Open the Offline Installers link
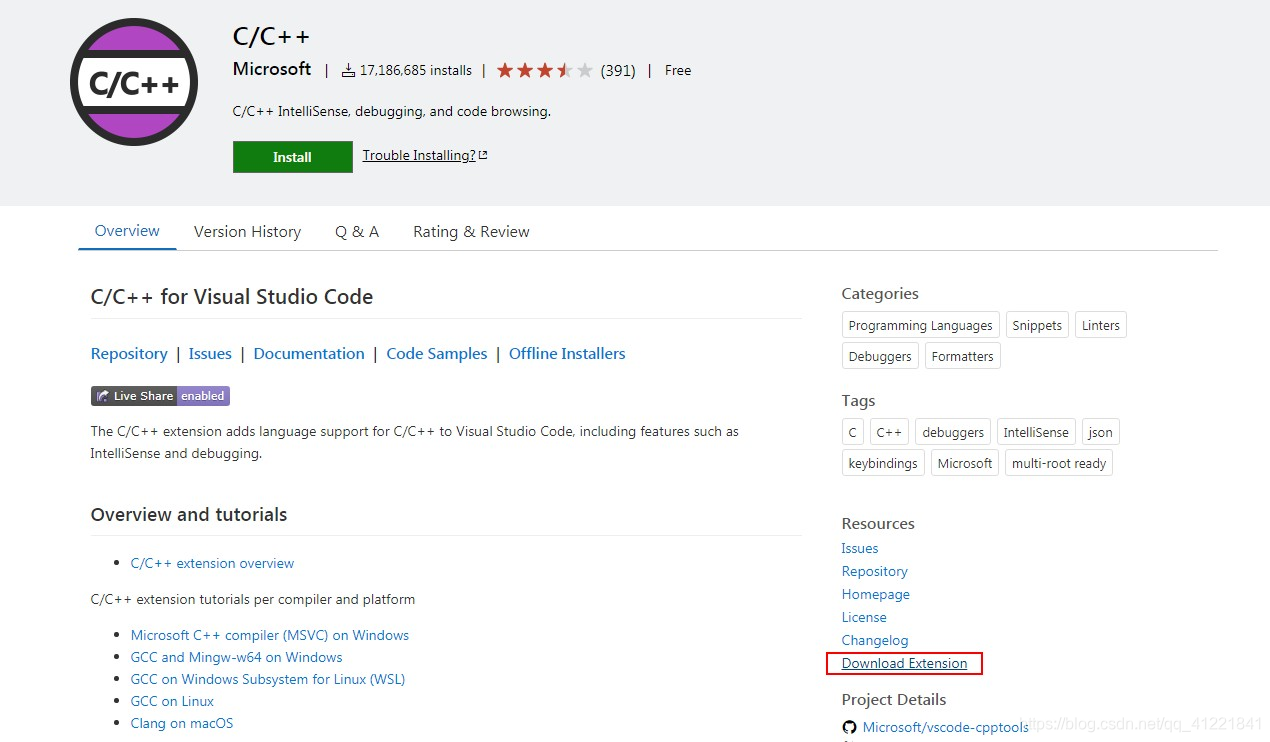The height and width of the screenshot is (742, 1270). pyautogui.click(x=567, y=353)
